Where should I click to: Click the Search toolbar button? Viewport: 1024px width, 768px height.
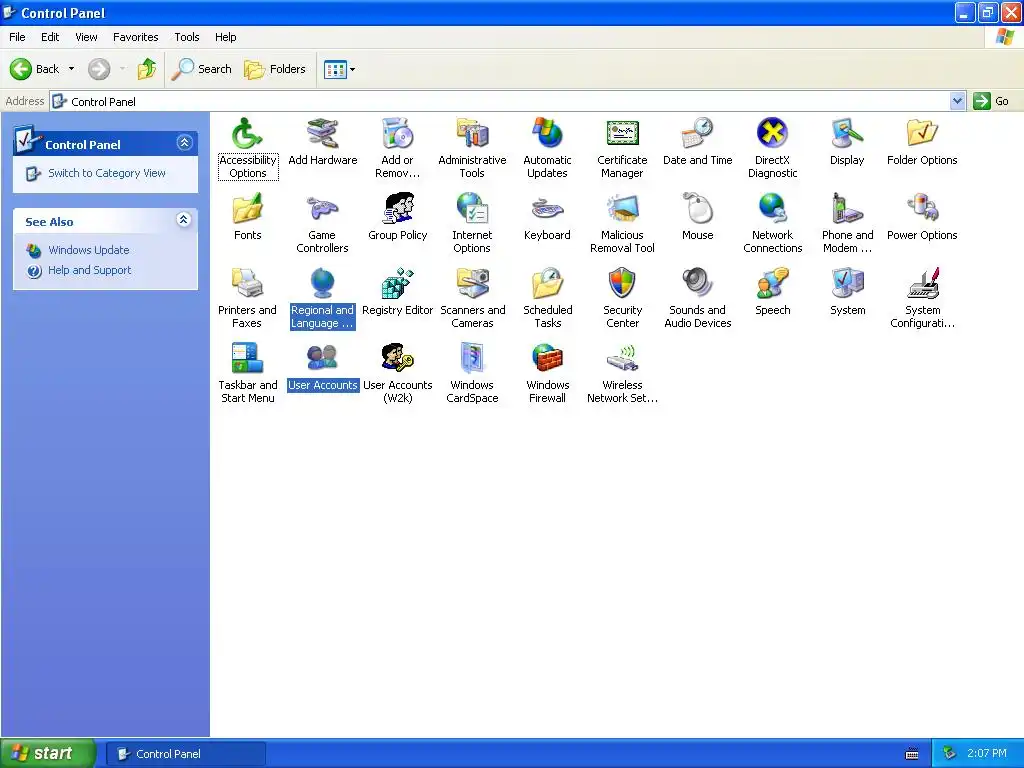[201, 69]
